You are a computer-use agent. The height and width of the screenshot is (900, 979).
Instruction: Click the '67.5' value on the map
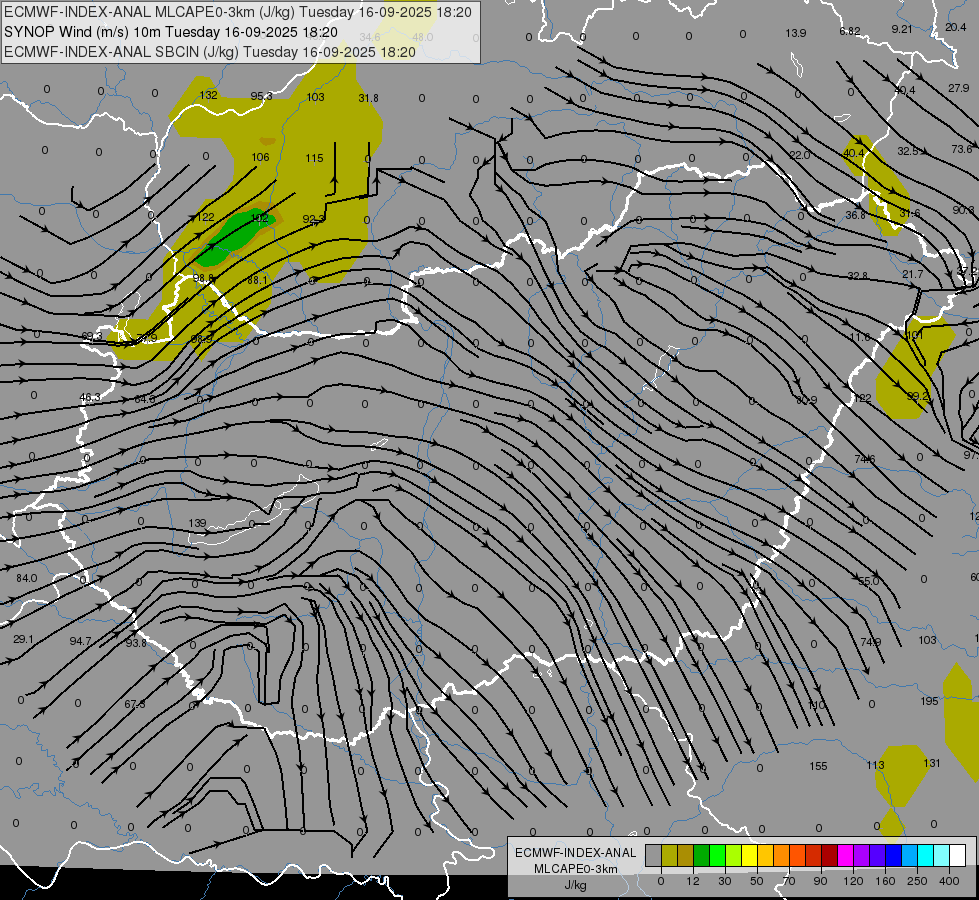click(134, 704)
